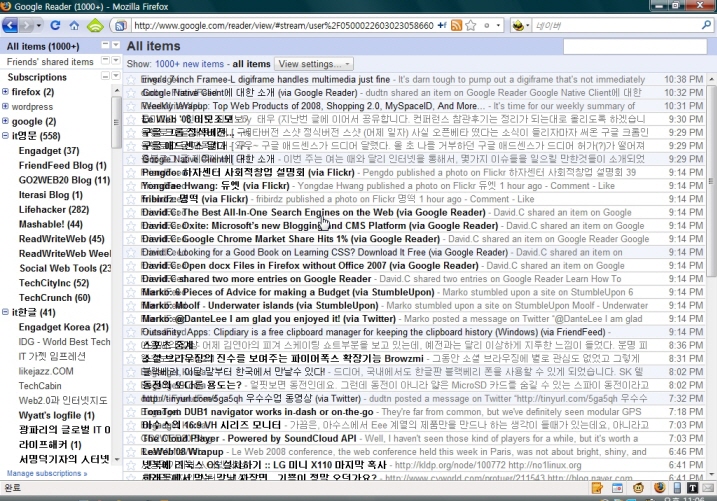Expand the google (2) folder

pyautogui.click(x=5, y=121)
